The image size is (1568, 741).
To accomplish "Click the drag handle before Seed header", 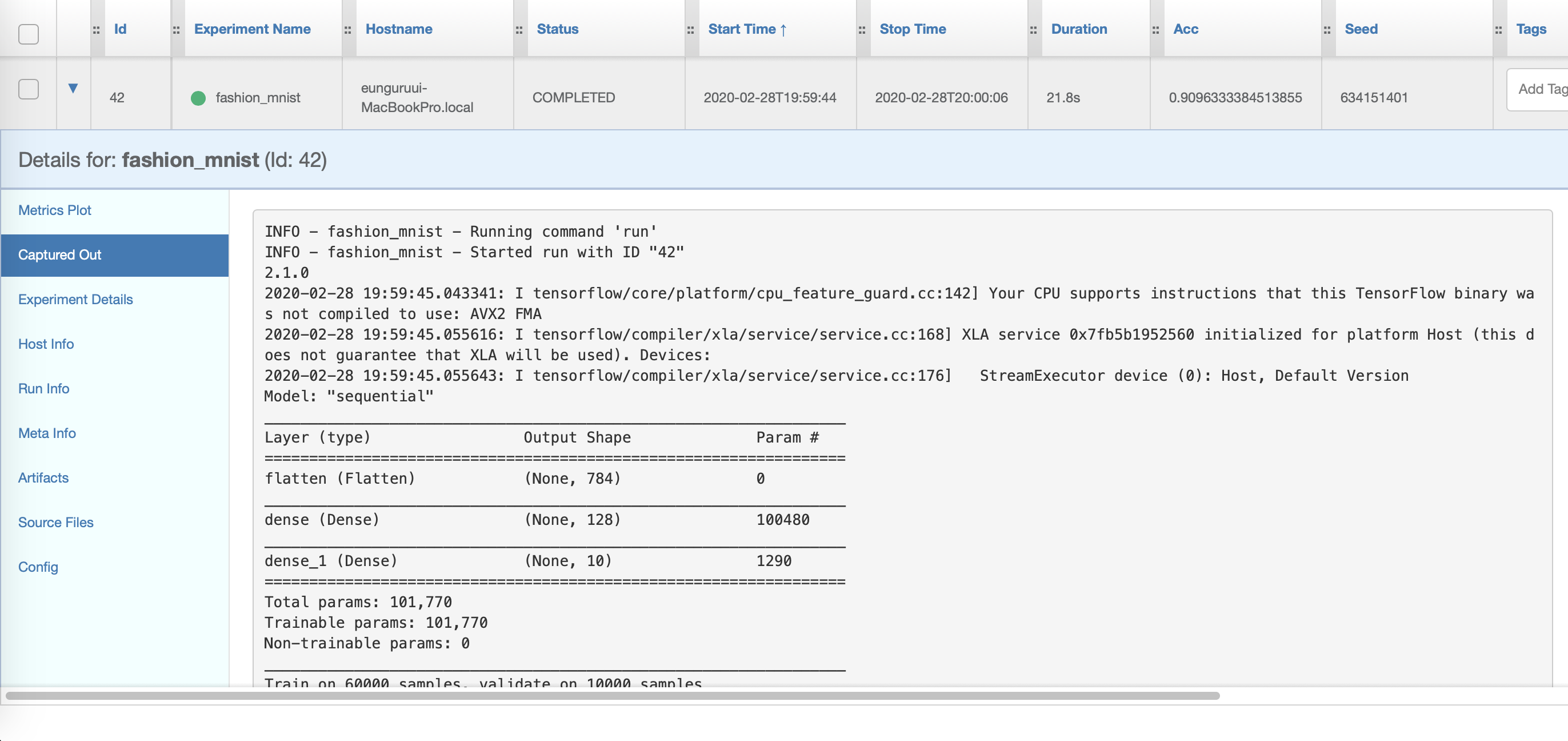I will tap(1327, 30).
